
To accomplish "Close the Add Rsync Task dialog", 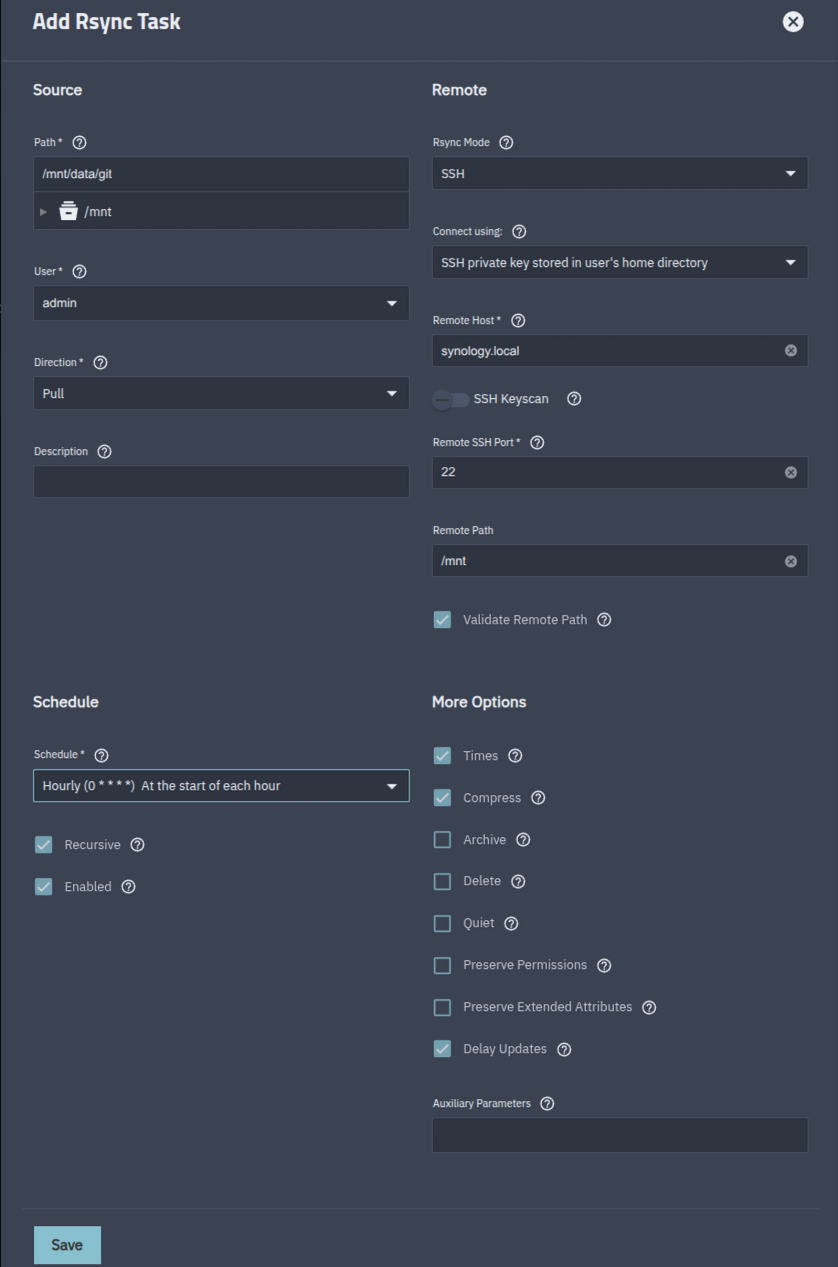I will [x=793, y=22].
